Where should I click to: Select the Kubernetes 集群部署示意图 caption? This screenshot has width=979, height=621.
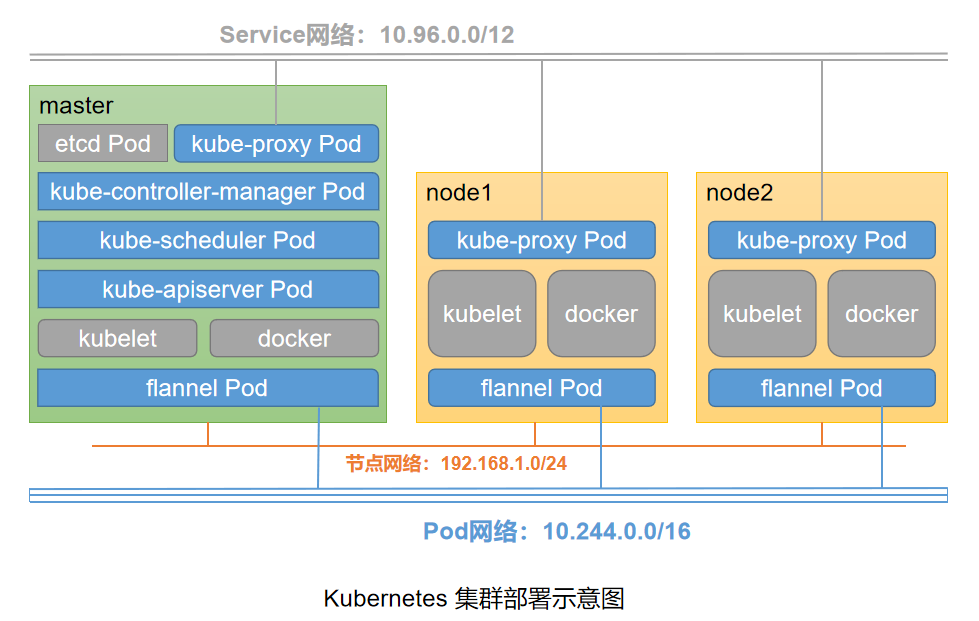474,598
